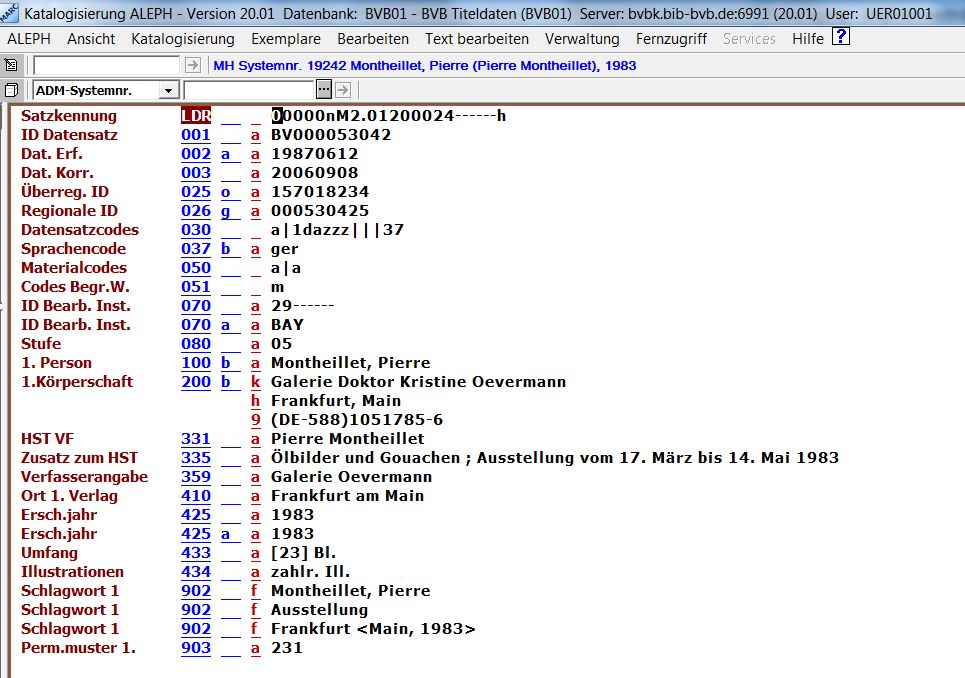Click the MH Systemnr. 19242 record title

coord(425,66)
